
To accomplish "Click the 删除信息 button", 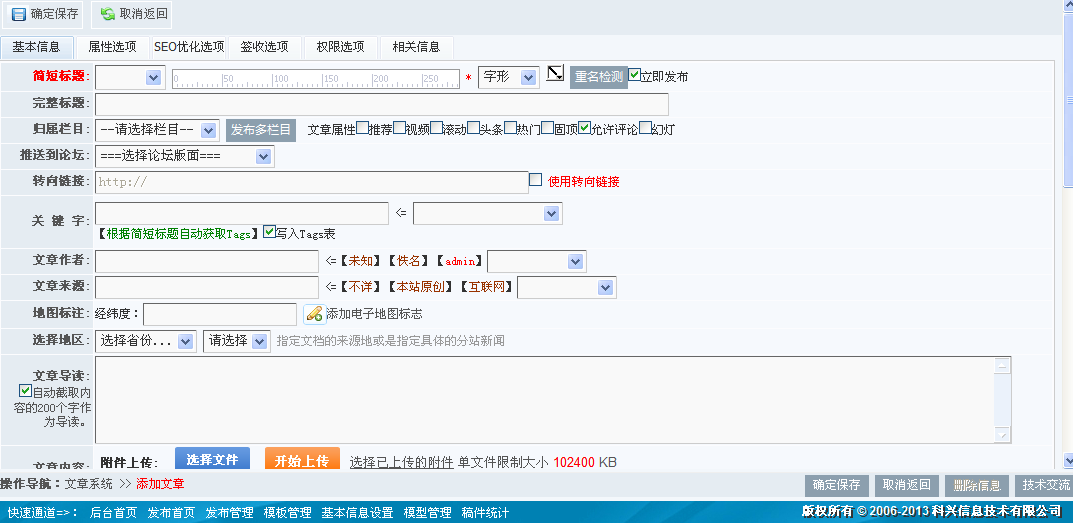I will (x=977, y=485).
